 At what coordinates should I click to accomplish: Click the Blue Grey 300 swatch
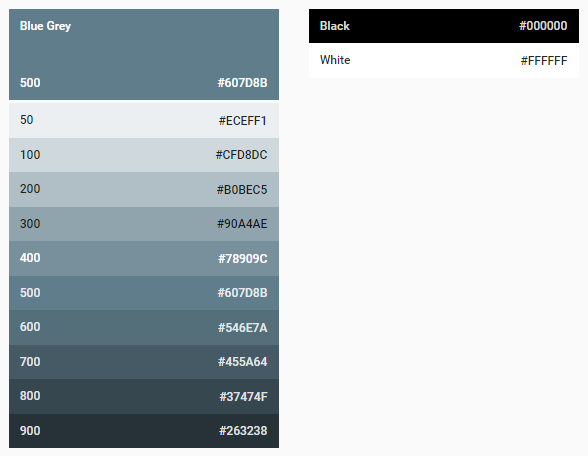[x=144, y=224]
